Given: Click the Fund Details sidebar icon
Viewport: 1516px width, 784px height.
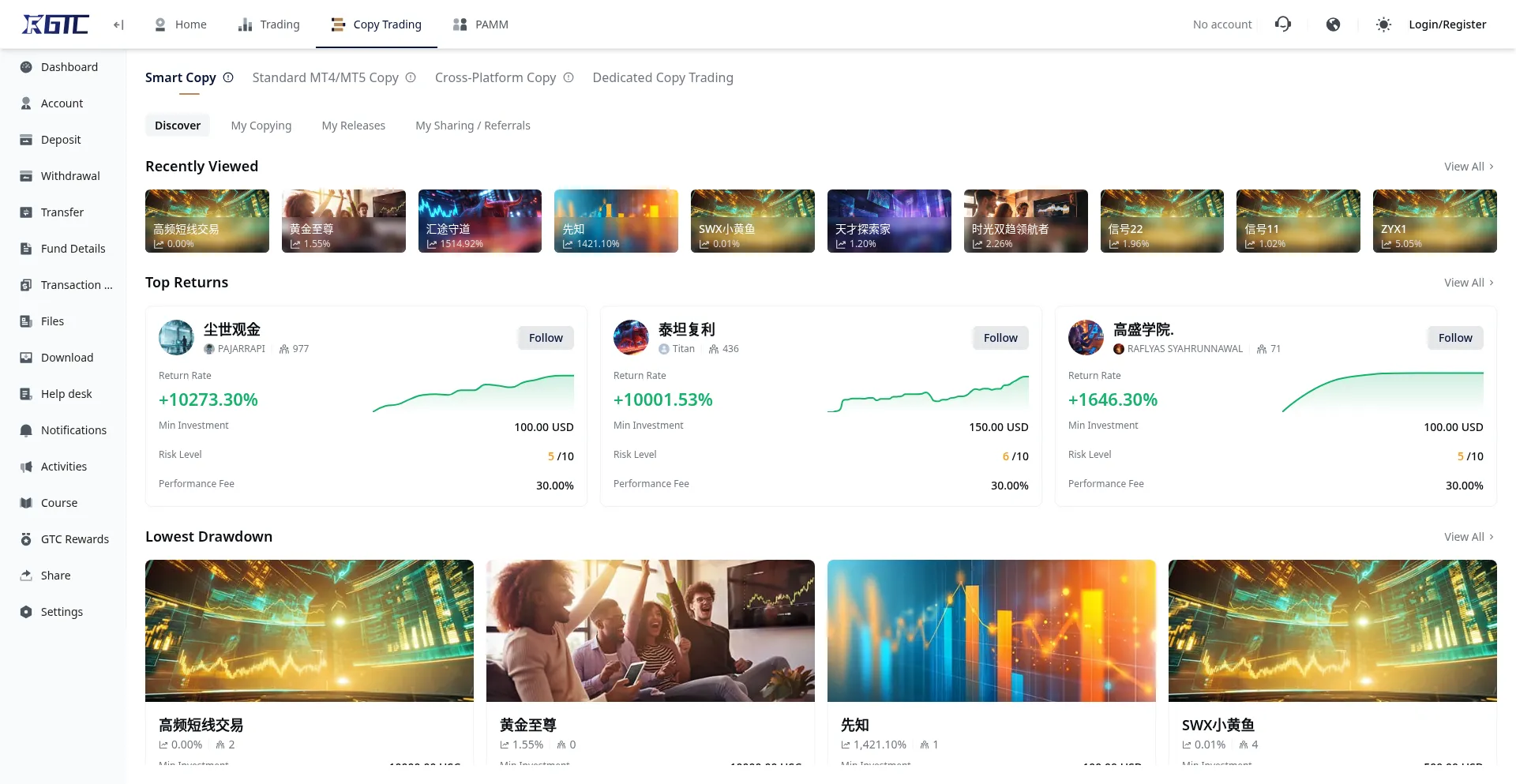Looking at the screenshot, I should tap(26, 249).
